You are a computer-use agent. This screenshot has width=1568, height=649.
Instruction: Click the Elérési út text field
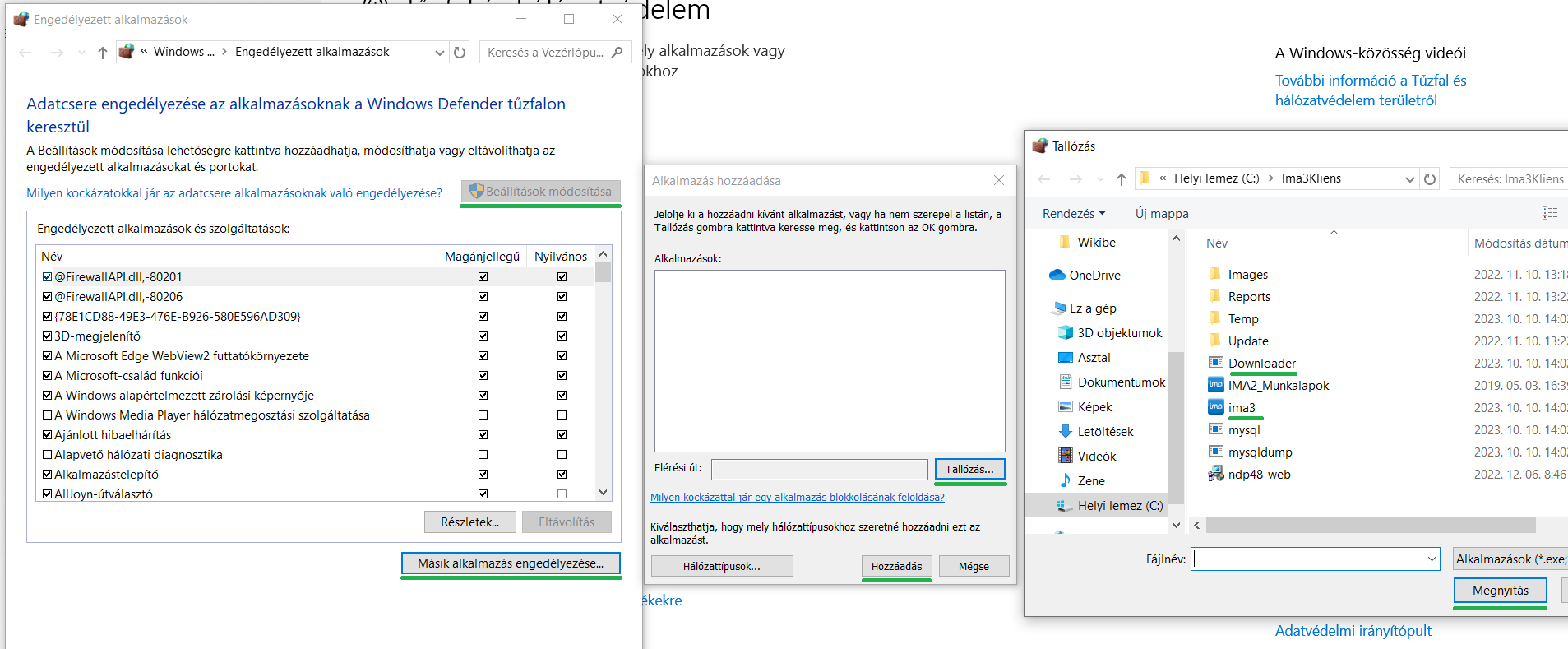click(819, 469)
